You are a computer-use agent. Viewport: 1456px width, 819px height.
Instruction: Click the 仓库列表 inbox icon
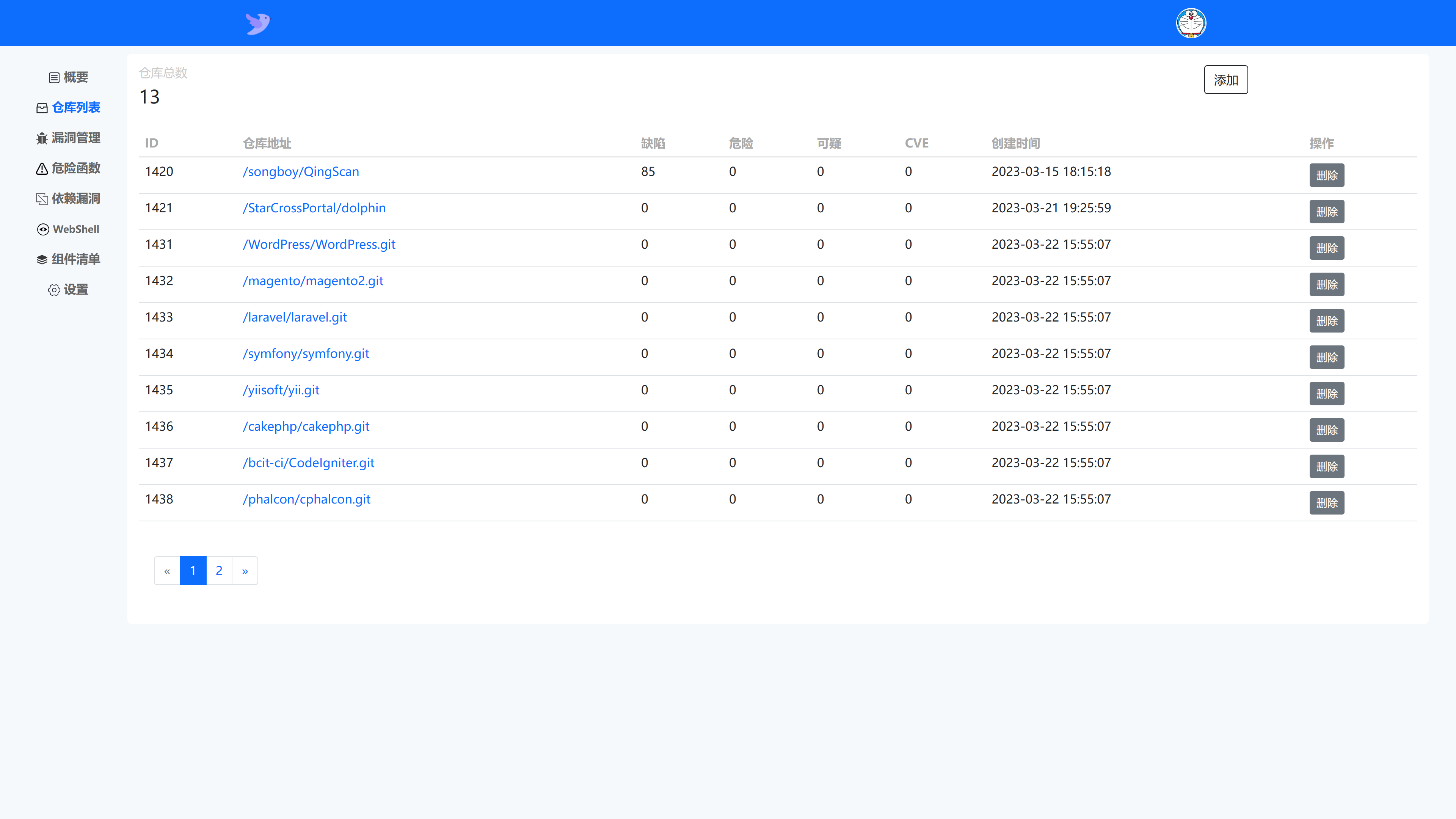(42, 108)
